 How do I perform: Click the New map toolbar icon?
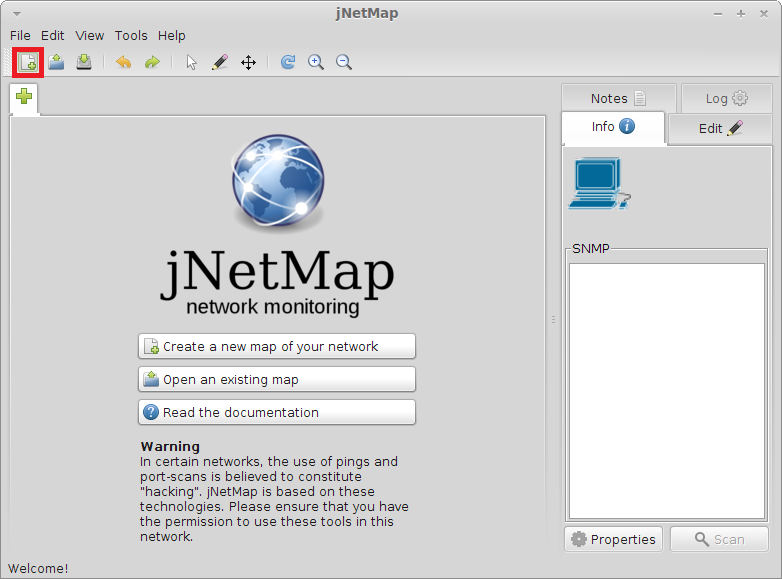[x=28, y=62]
